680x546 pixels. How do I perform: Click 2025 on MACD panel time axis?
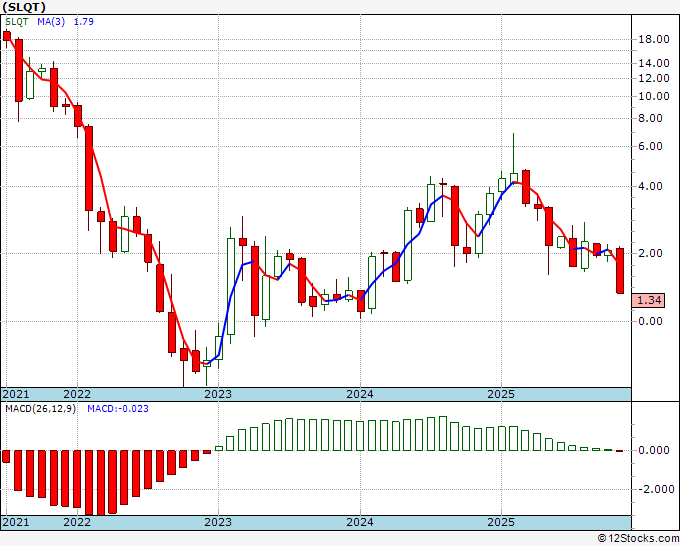(x=501, y=522)
